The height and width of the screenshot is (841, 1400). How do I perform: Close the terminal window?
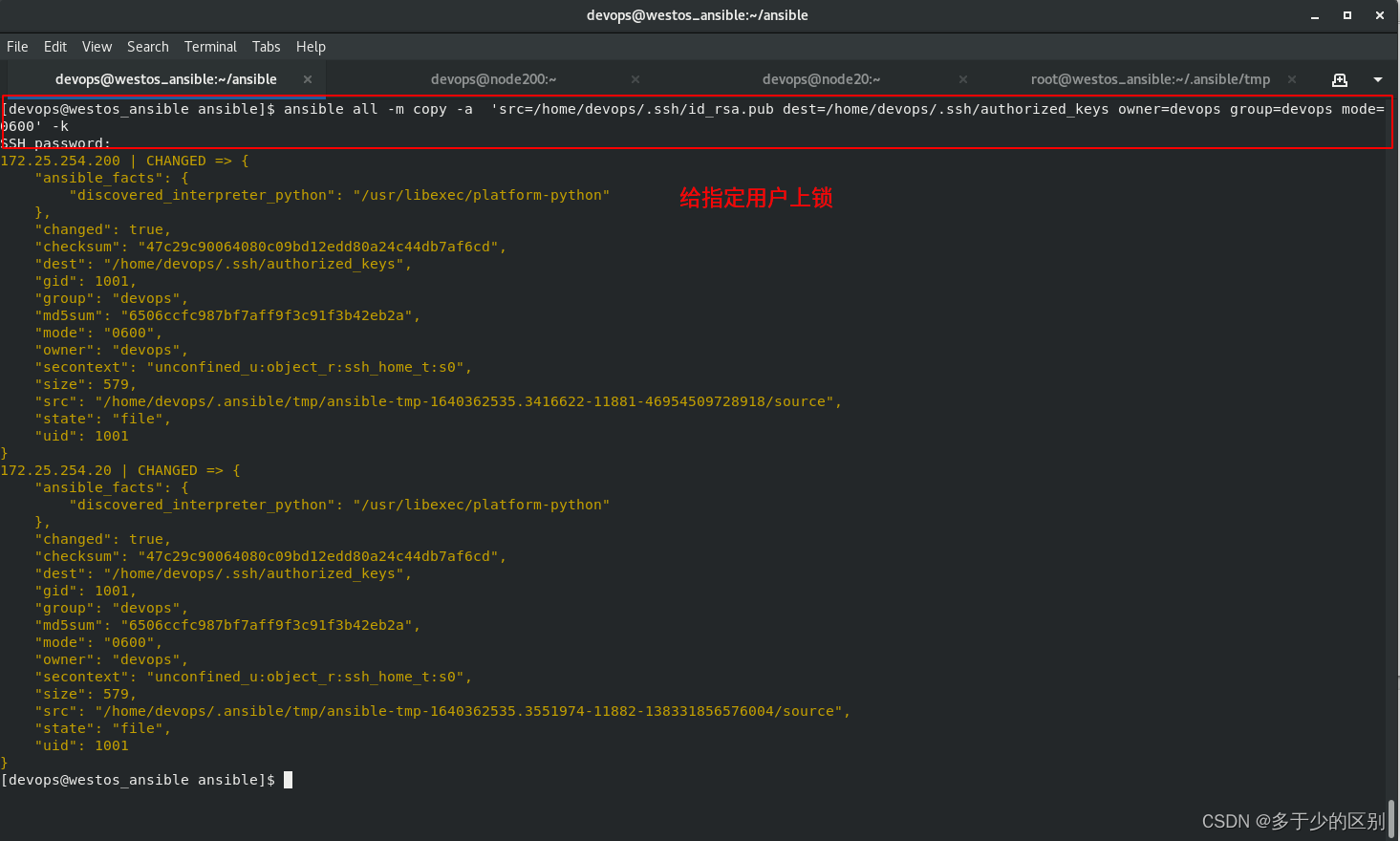click(1380, 15)
